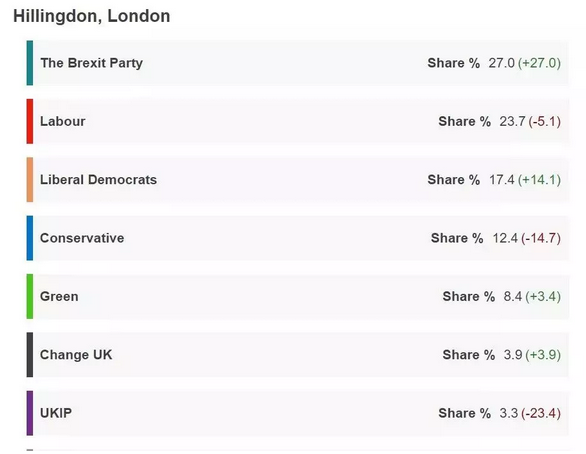
Task: Select the Change UK party name
Action: click(x=76, y=354)
